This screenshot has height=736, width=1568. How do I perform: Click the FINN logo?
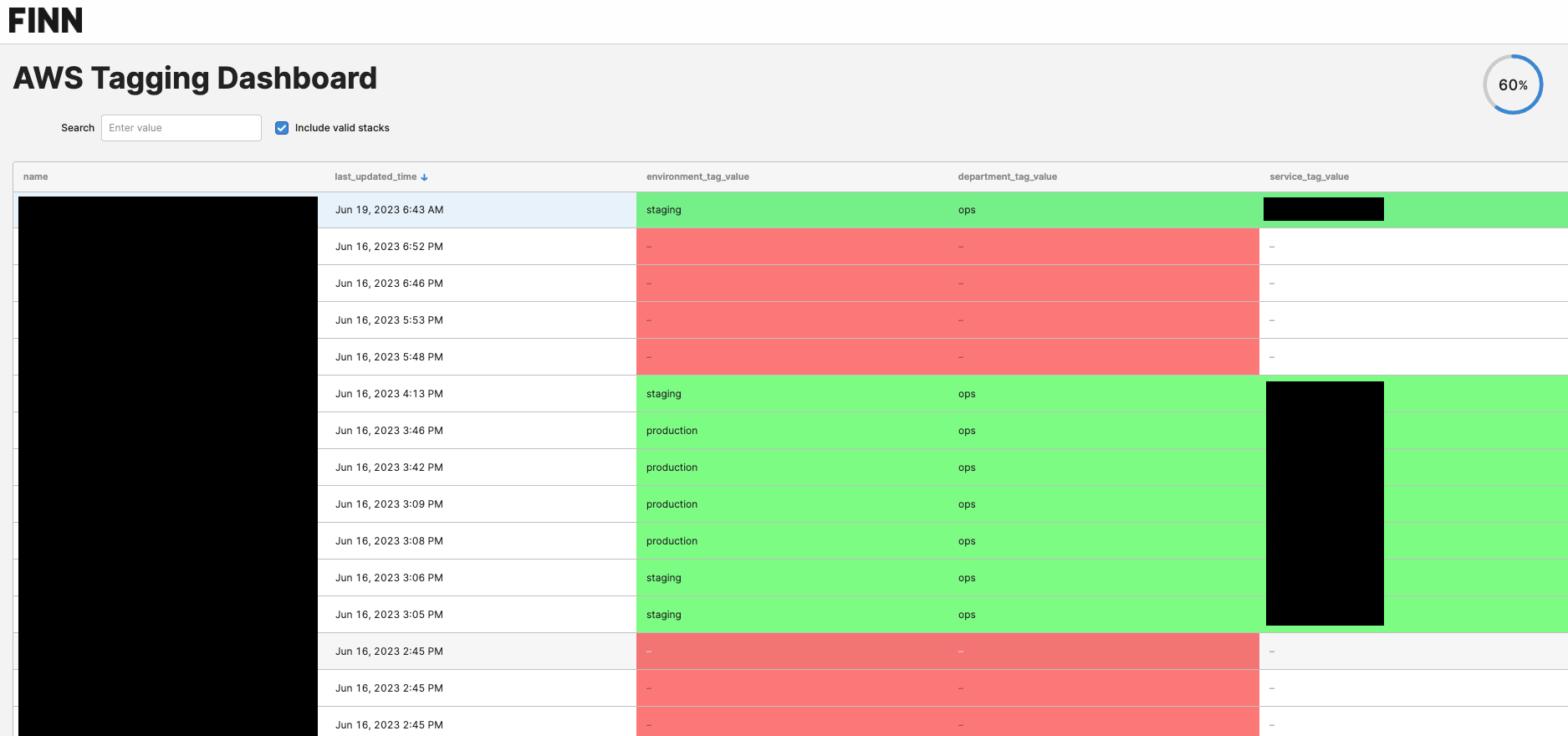pyautogui.click(x=46, y=20)
